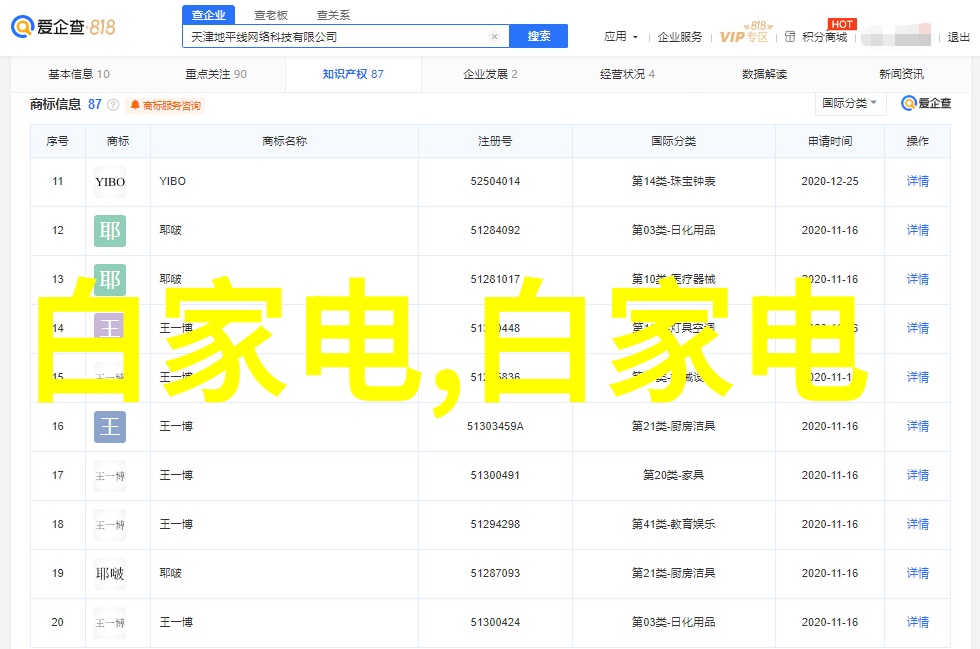
Task: Click the 商标信息 87 section heading
Action: [x=66, y=104]
